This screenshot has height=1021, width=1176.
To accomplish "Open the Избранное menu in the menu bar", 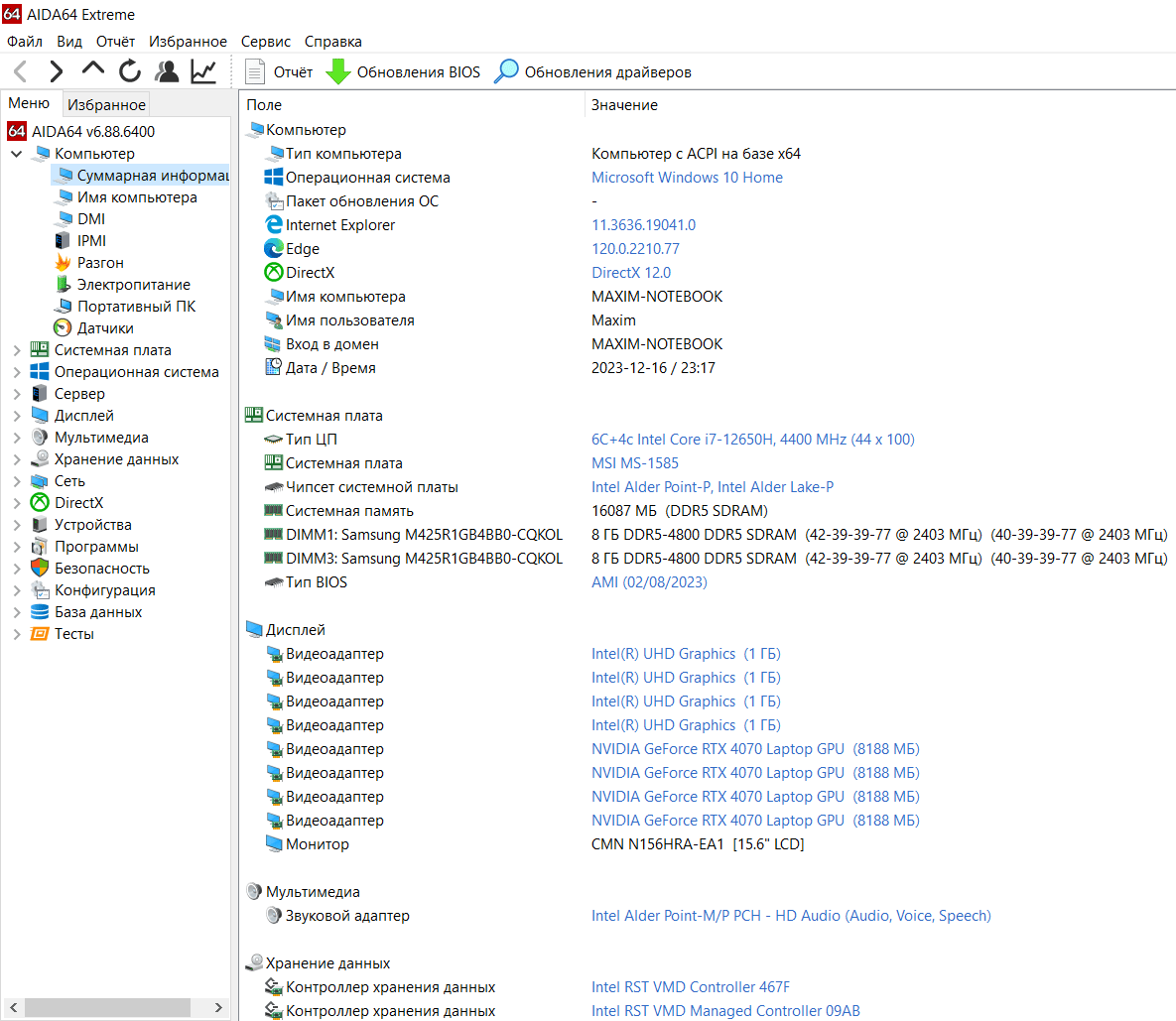I will 188,42.
